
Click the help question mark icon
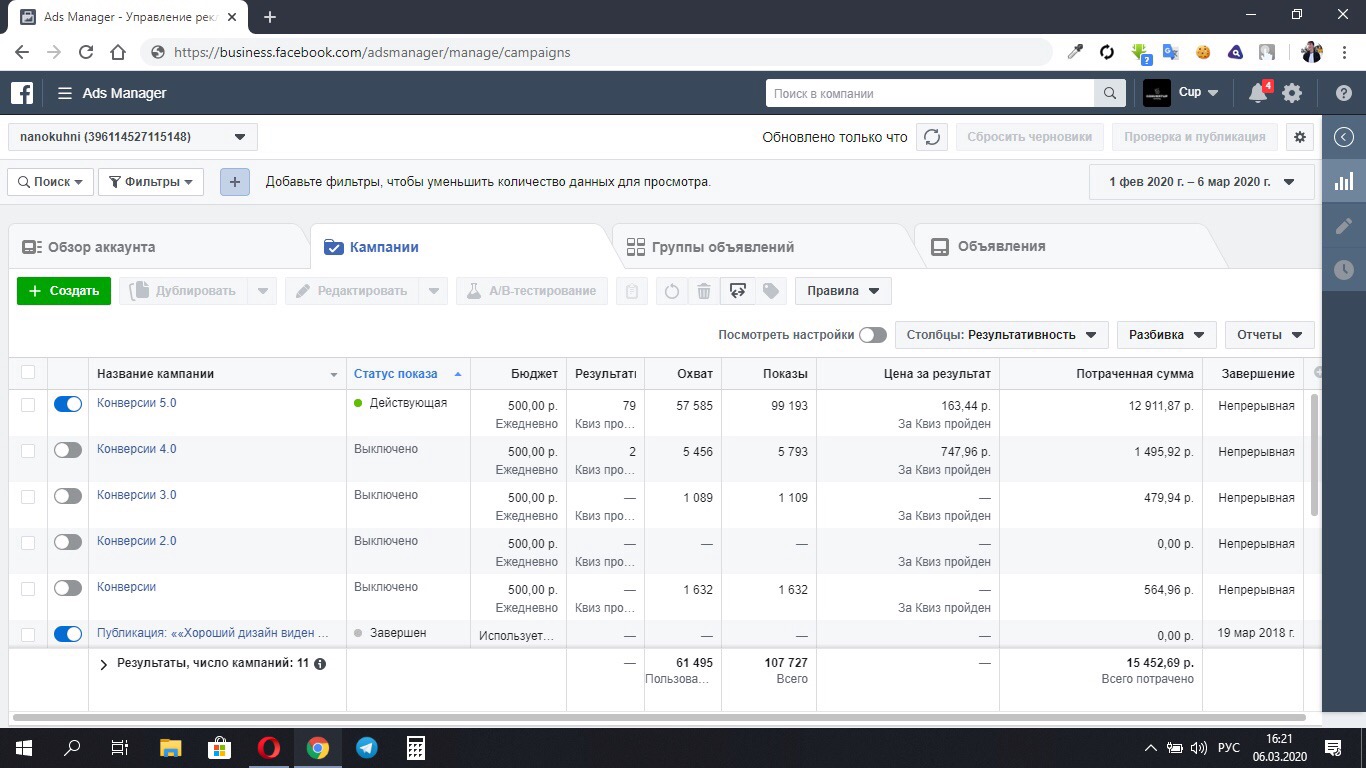point(1343,93)
